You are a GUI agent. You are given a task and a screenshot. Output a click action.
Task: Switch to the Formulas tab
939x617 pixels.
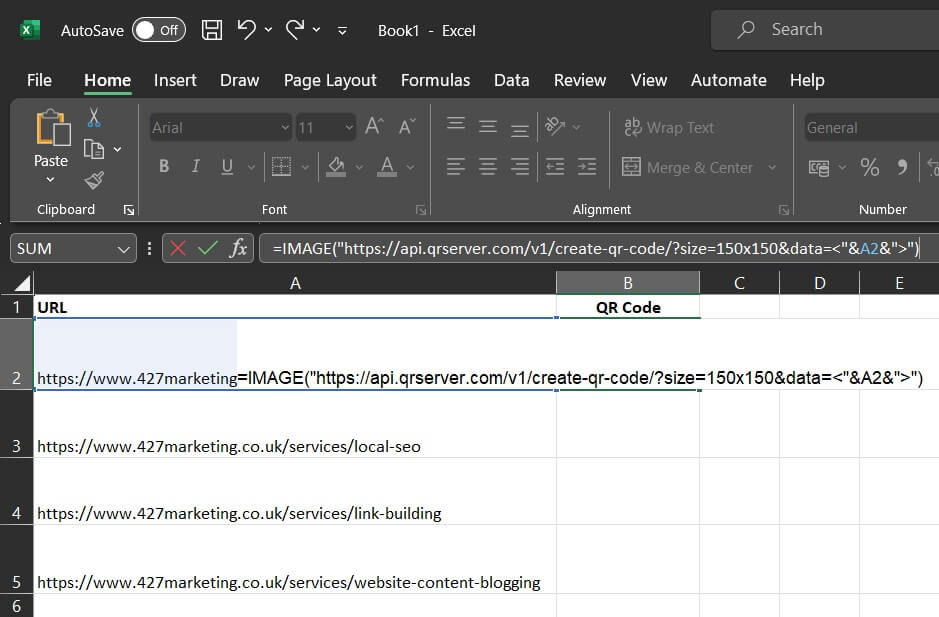[435, 80]
